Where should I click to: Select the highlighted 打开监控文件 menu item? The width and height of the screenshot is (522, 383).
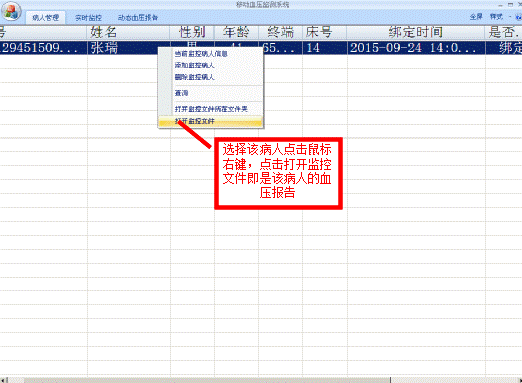211,121
